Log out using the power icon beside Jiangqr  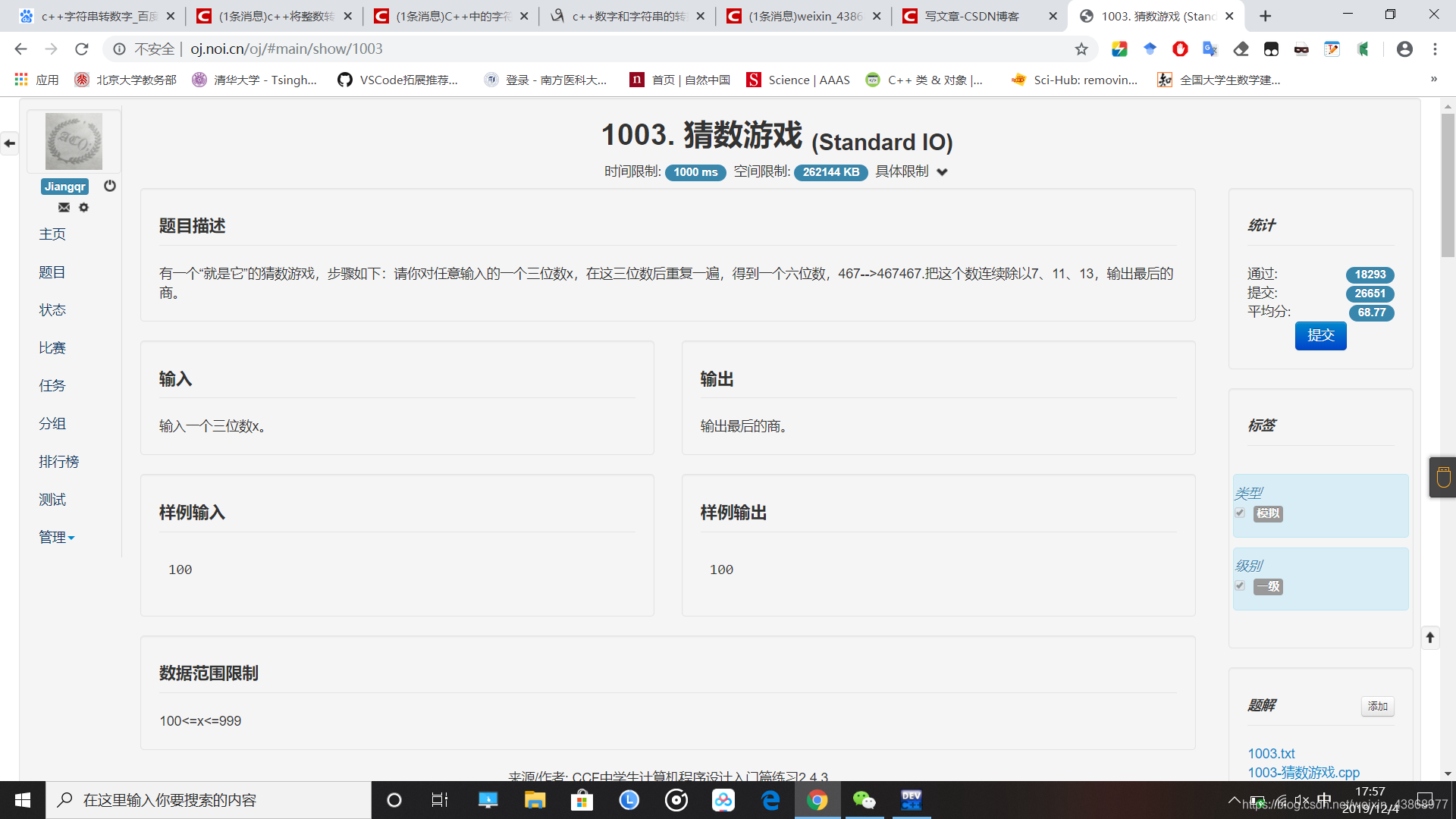point(109,185)
